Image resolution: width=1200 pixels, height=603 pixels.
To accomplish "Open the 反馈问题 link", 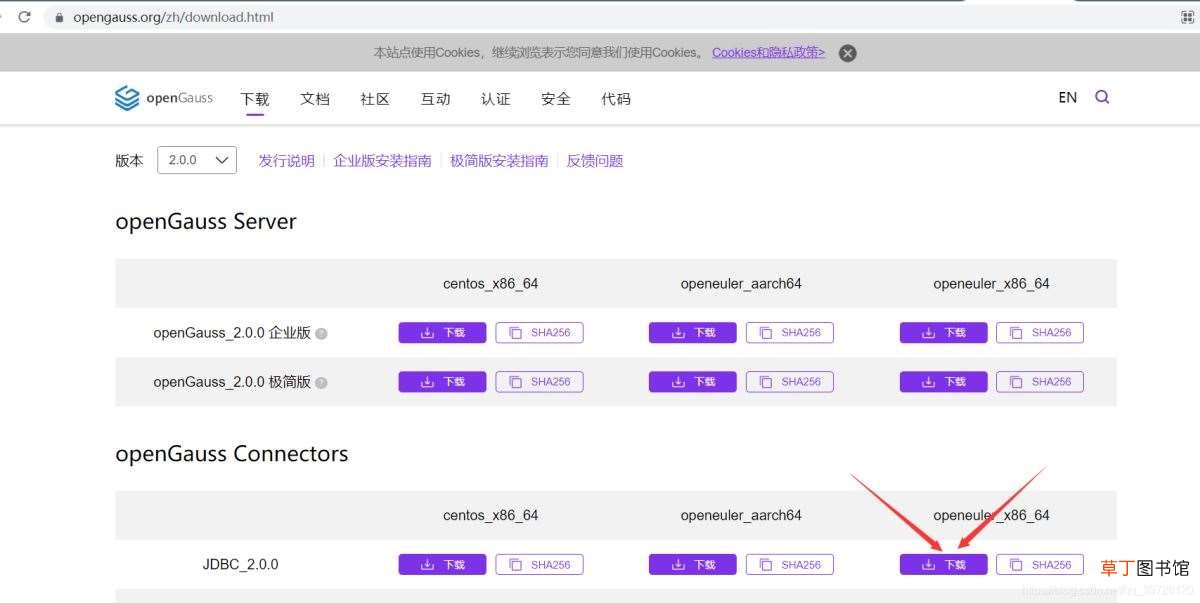I will point(595,160).
